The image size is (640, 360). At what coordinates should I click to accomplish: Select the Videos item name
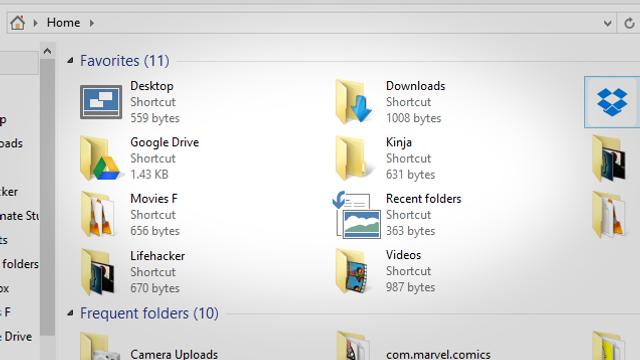coord(403,255)
